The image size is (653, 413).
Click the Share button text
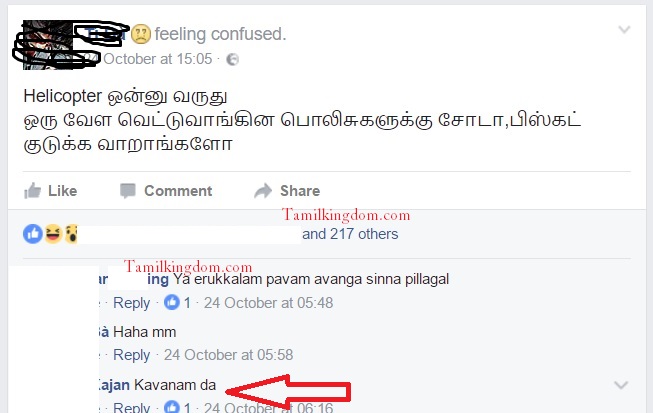[x=300, y=191]
